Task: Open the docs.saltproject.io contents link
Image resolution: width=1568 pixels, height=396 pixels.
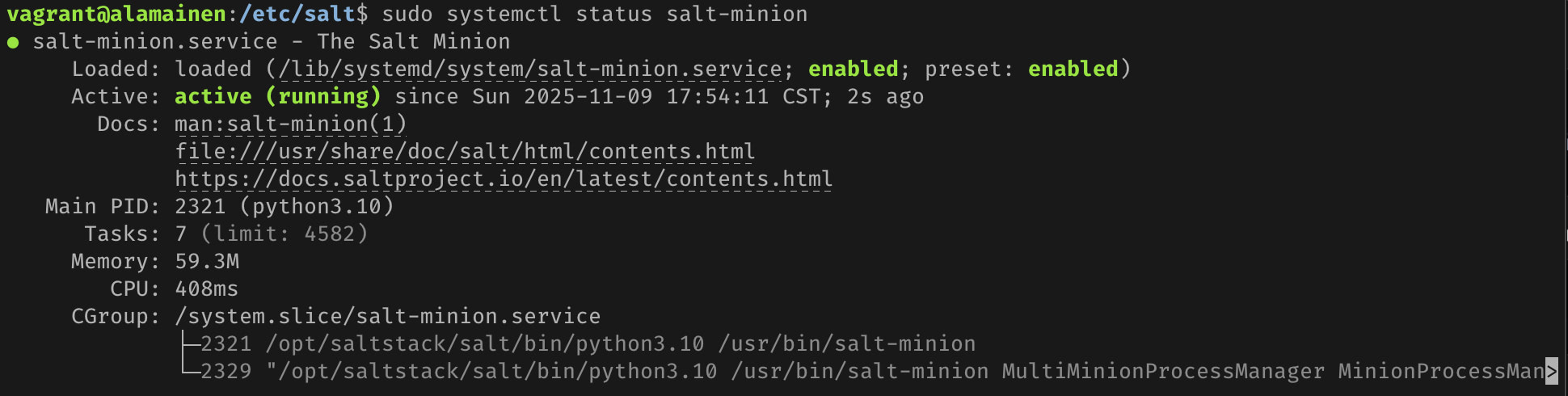Action: (504, 179)
